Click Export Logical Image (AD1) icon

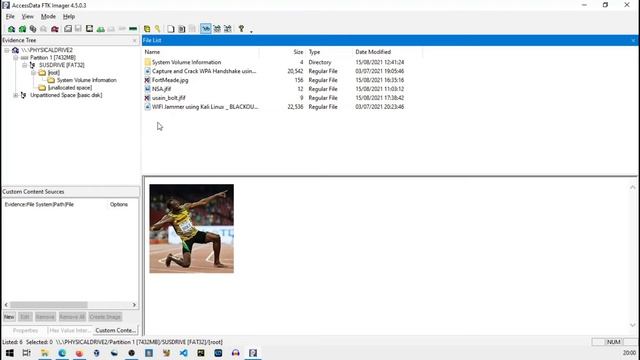coord(89,29)
